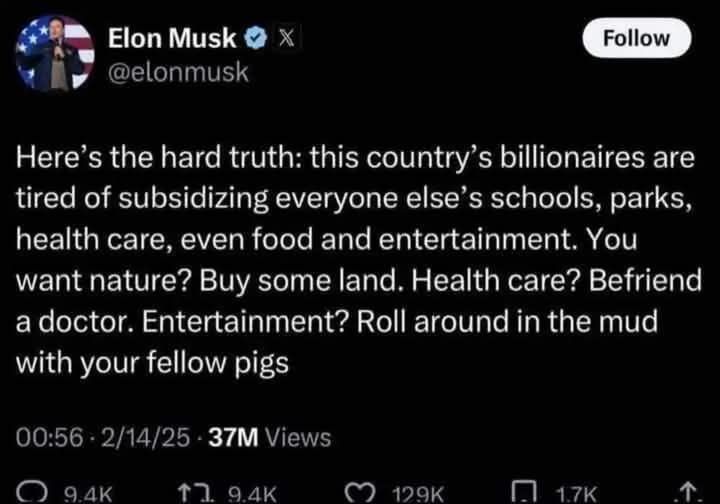Click the last line "with your fellow pigs"
Screen dimensions: 720x504
pyautogui.click(x=152, y=364)
